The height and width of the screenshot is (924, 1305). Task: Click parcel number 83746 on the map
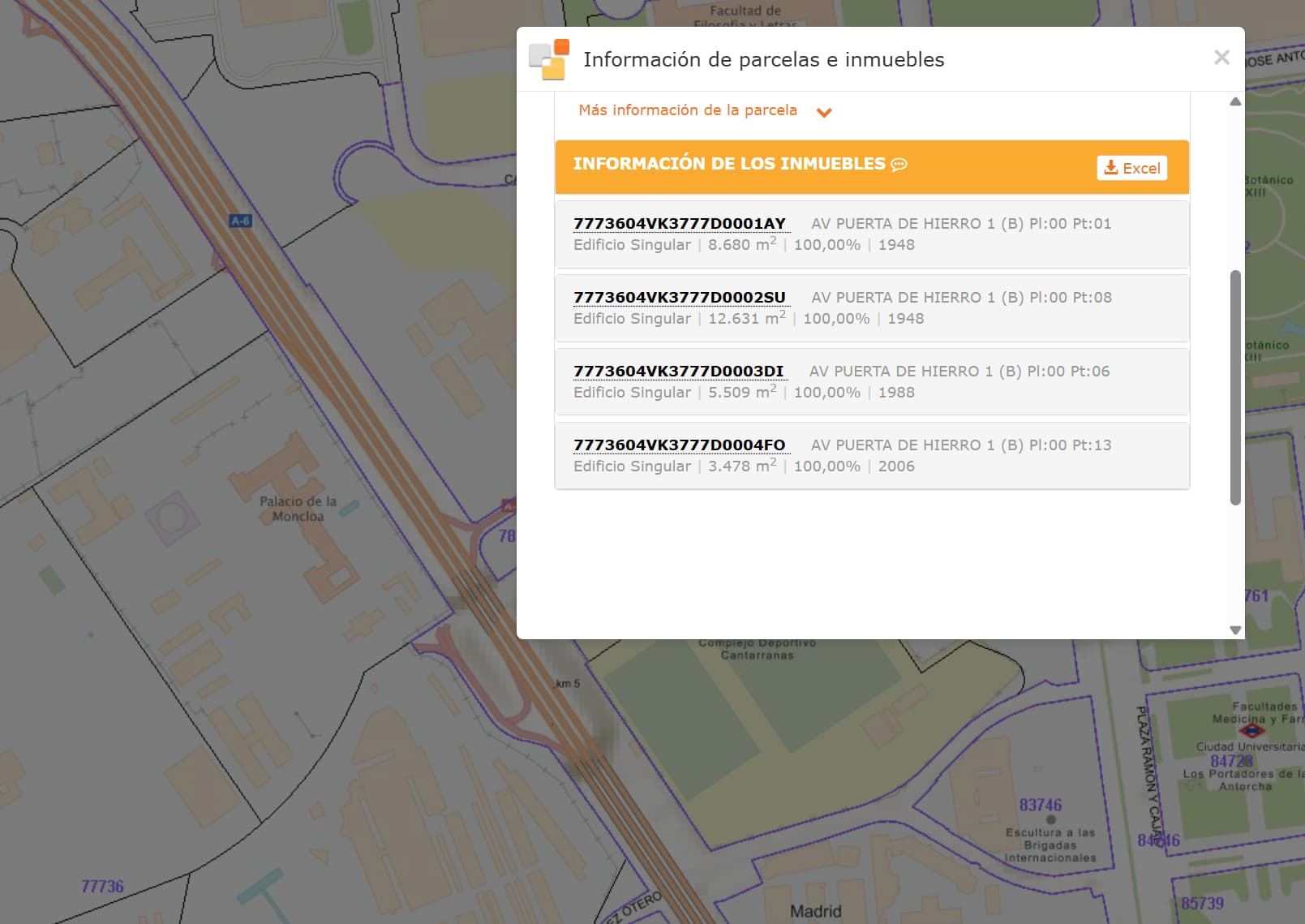(x=1040, y=805)
